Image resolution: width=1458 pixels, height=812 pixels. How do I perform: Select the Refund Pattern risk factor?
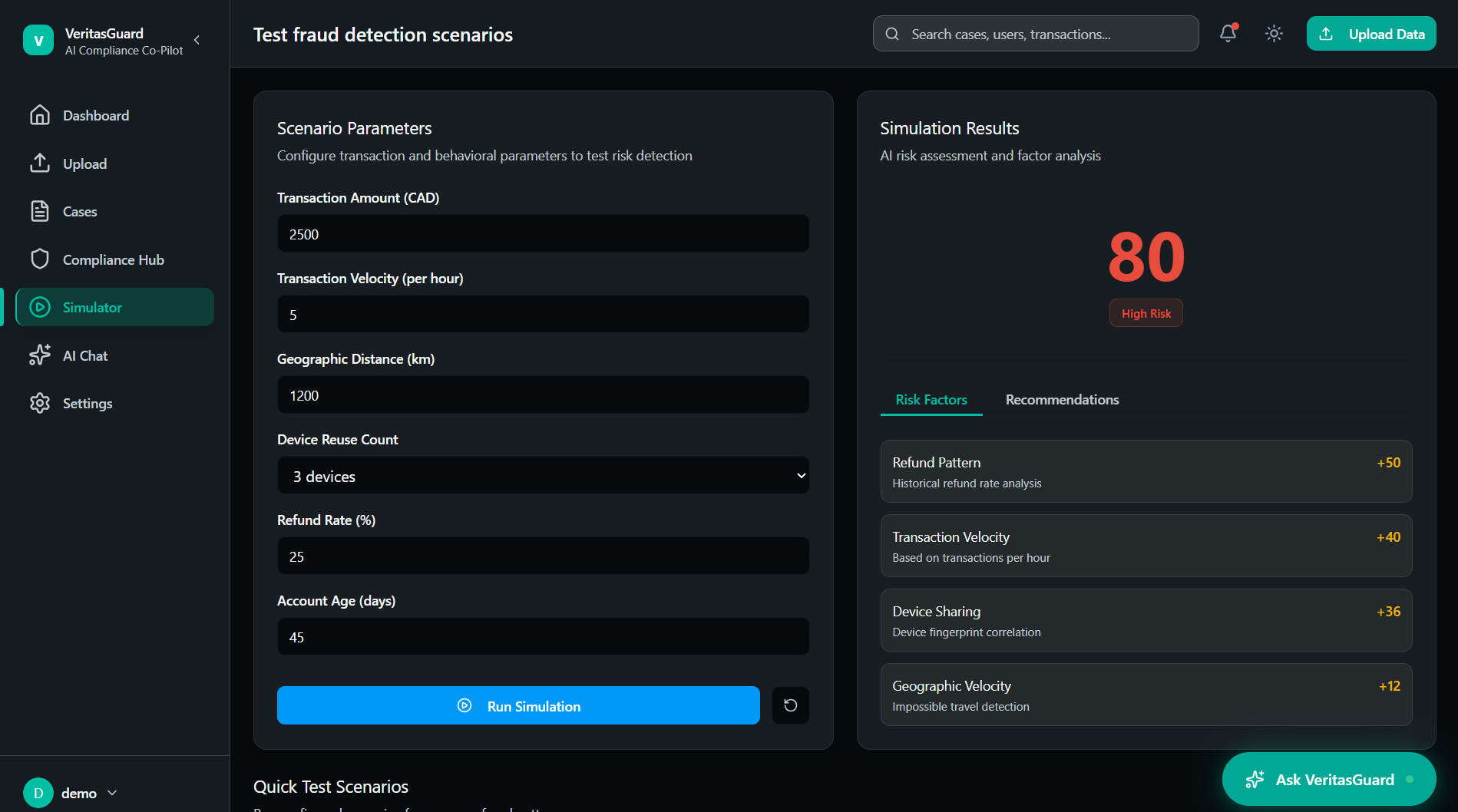coord(1146,471)
